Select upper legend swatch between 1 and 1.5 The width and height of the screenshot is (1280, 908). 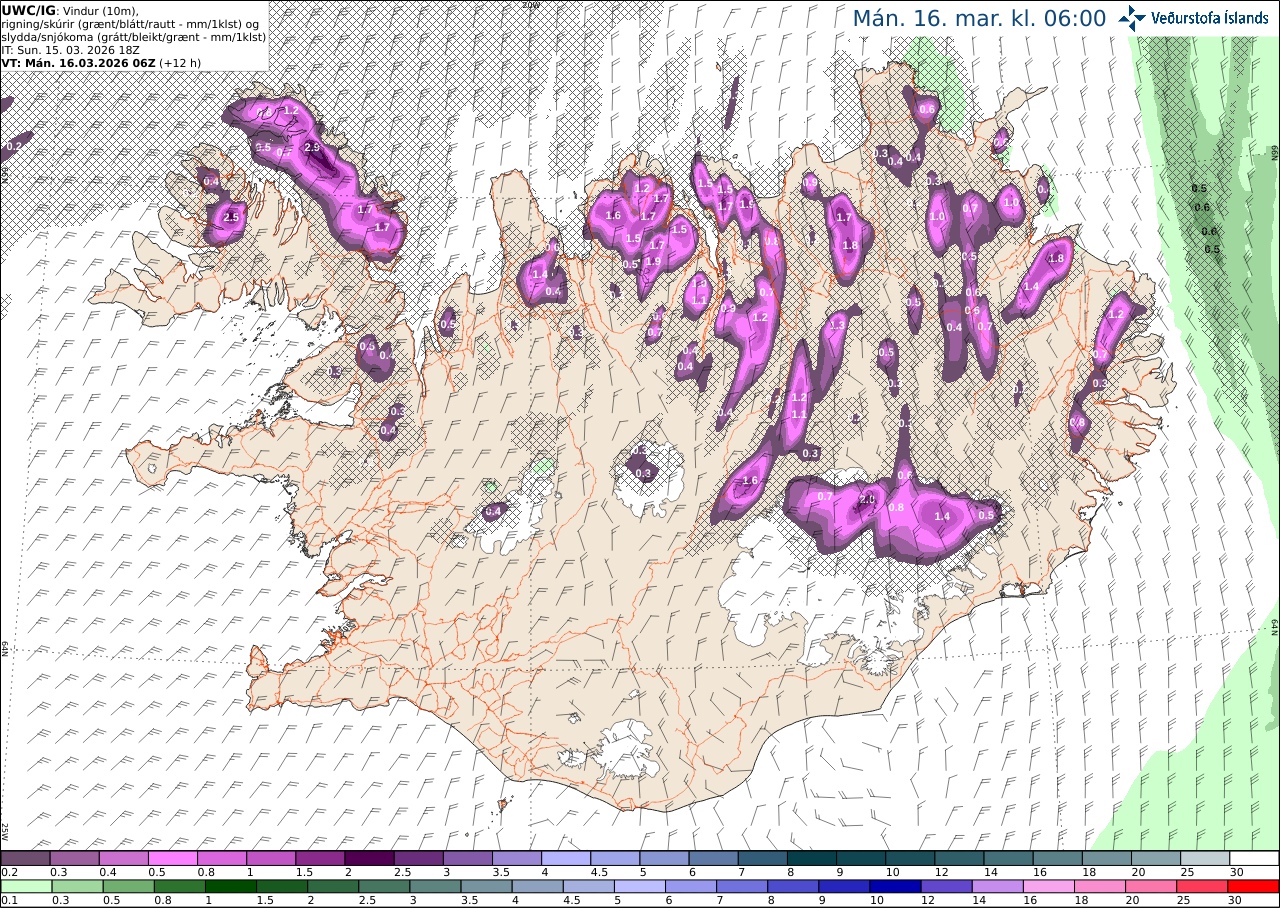271,858
